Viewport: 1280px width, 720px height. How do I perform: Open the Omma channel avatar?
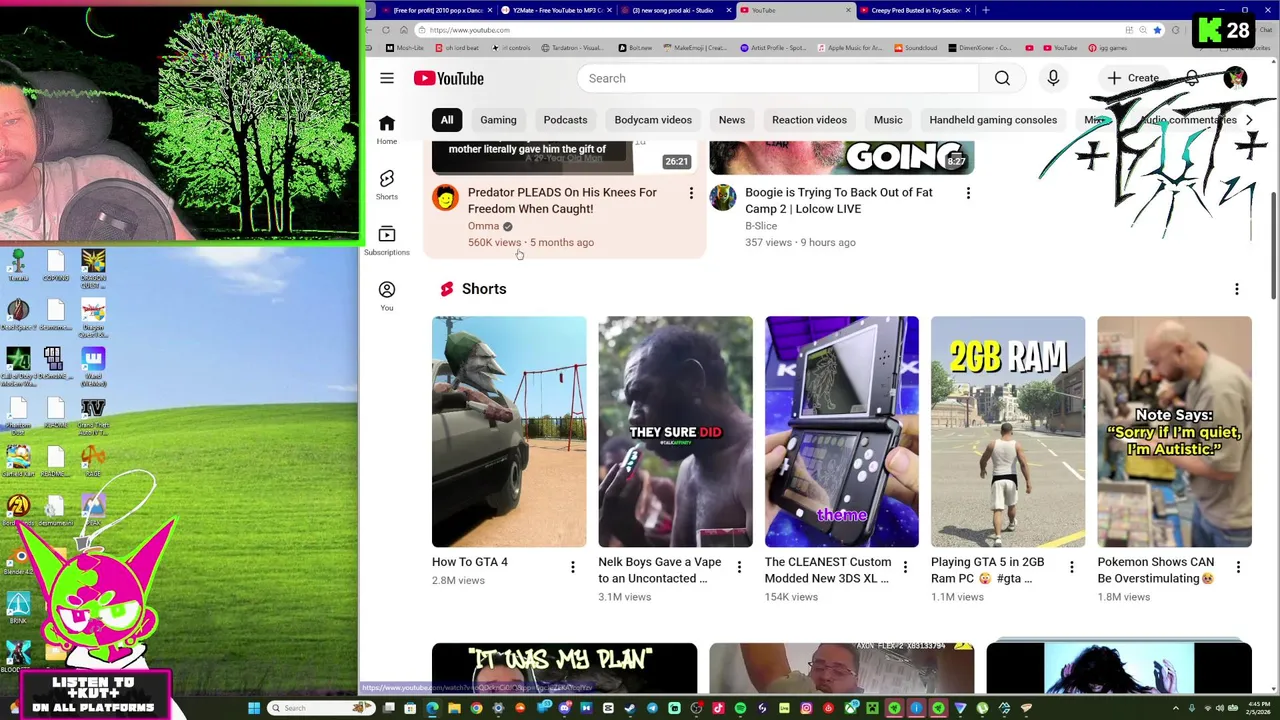445,198
